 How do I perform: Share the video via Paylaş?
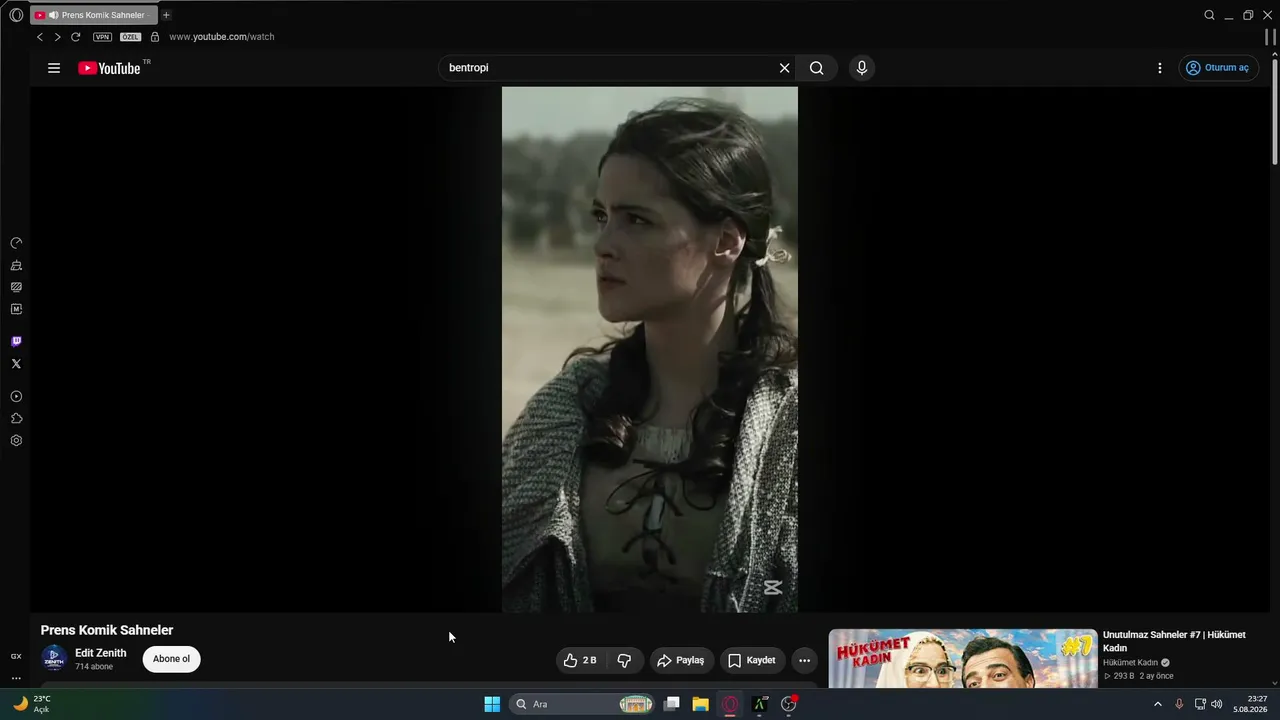coord(681,660)
